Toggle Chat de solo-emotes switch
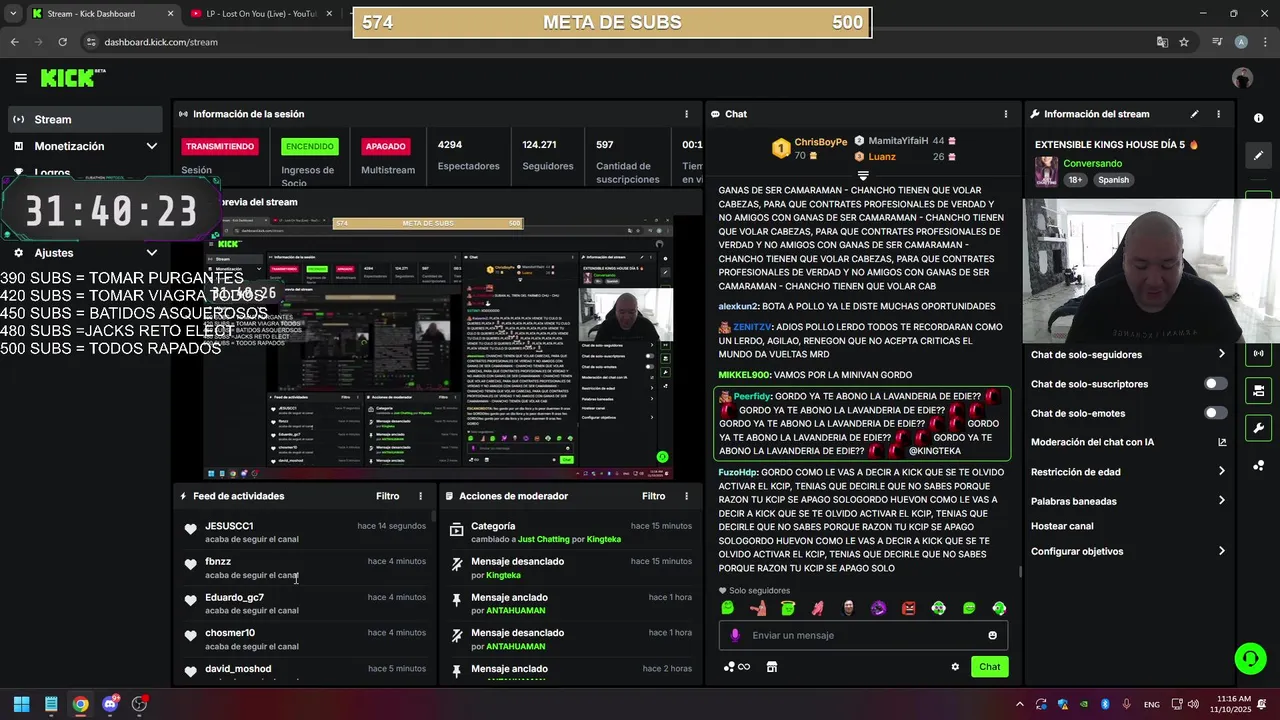 coord(1215,413)
